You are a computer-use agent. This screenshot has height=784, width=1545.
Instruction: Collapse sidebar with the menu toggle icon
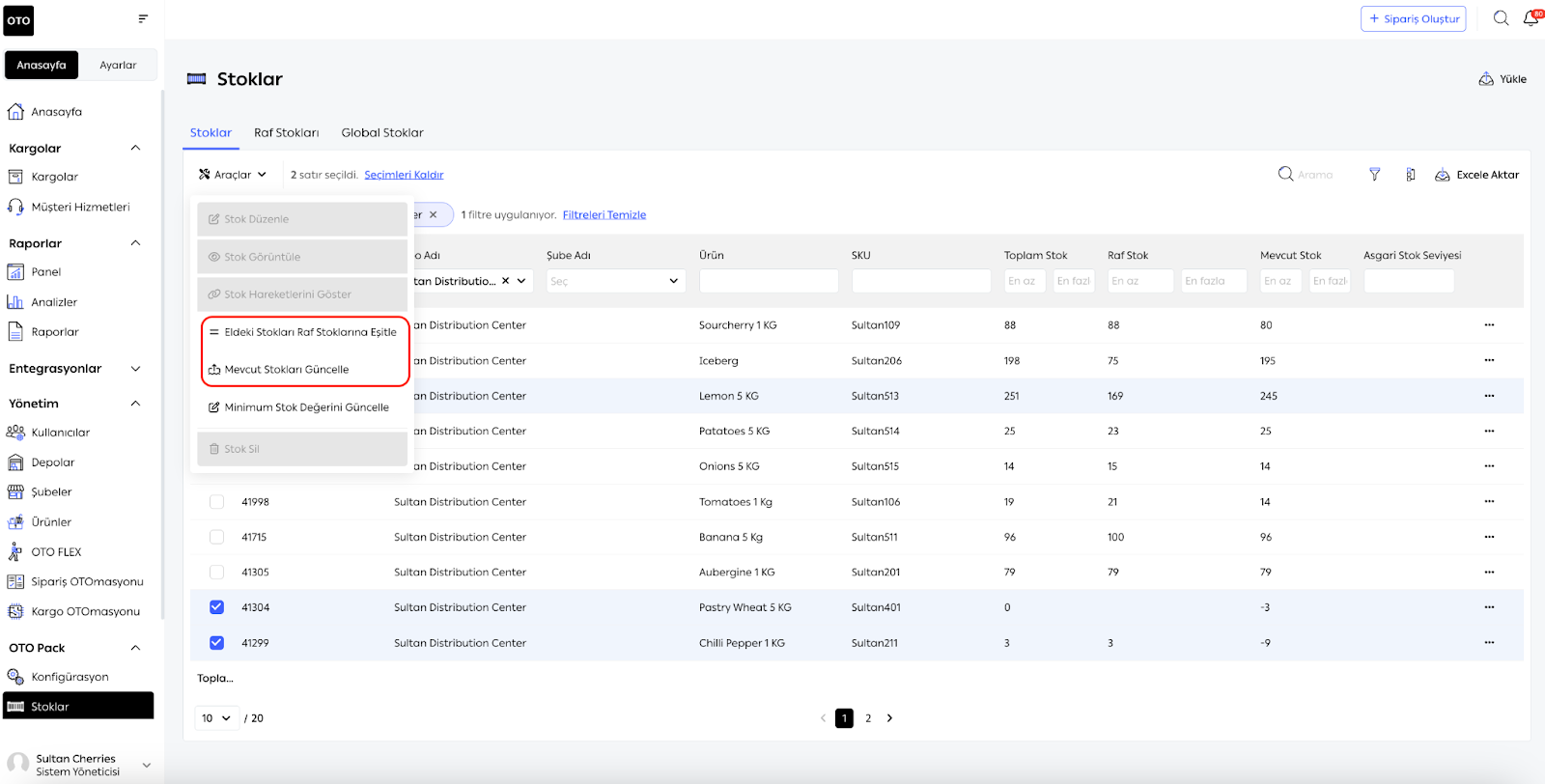143,18
